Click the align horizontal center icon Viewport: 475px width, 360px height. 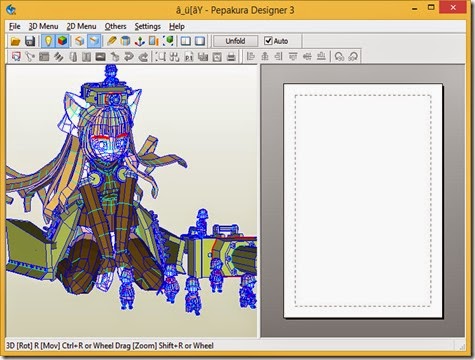click(x=265, y=56)
